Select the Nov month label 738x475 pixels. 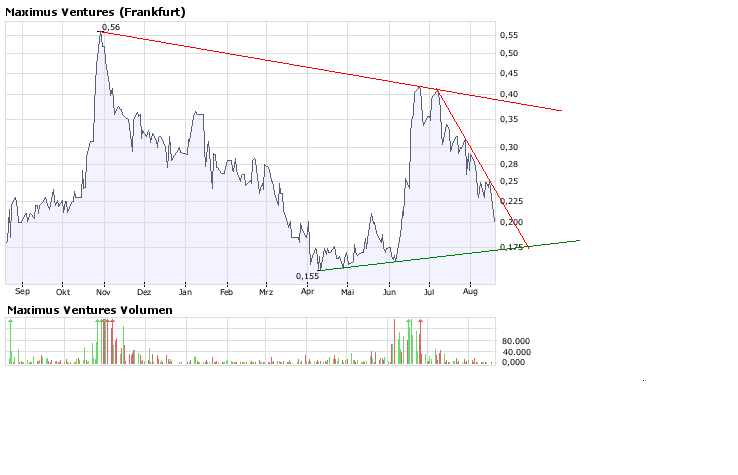103,292
